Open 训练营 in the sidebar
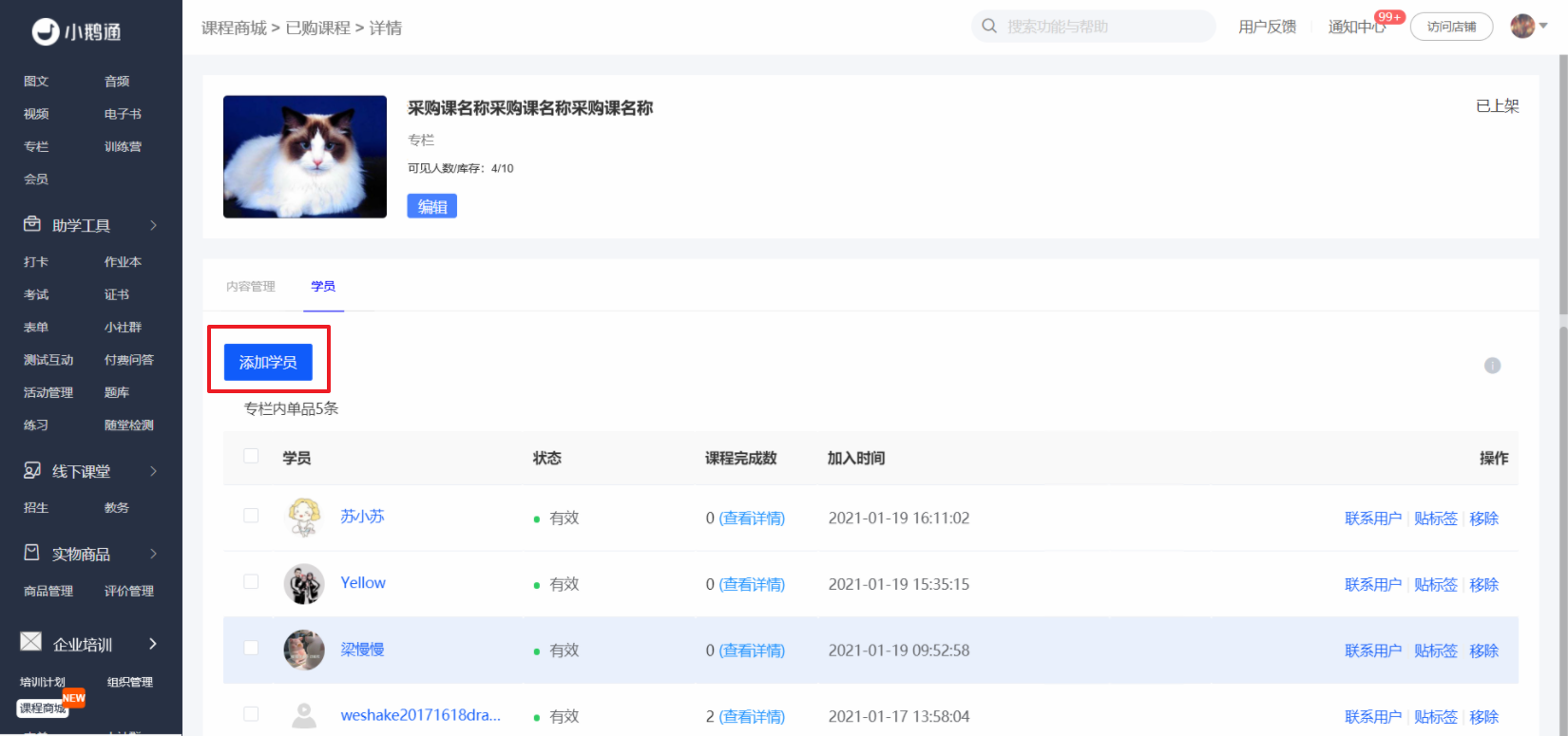The width and height of the screenshot is (1568, 736). pos(123,146)
